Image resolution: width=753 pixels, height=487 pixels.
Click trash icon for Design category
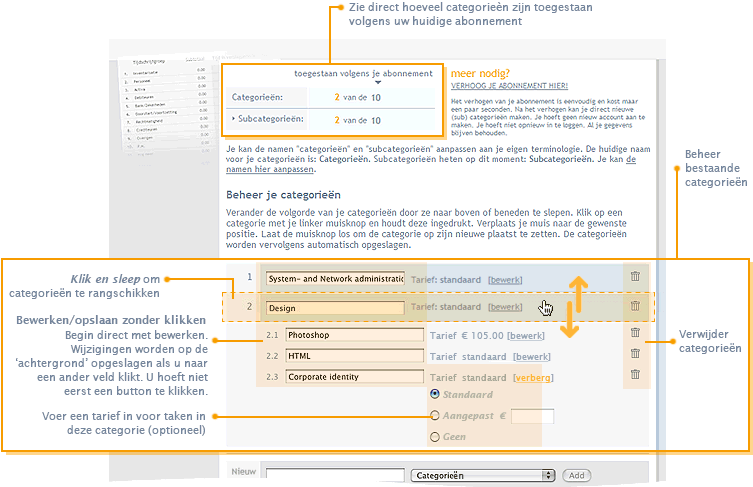(x=634, y=306)
